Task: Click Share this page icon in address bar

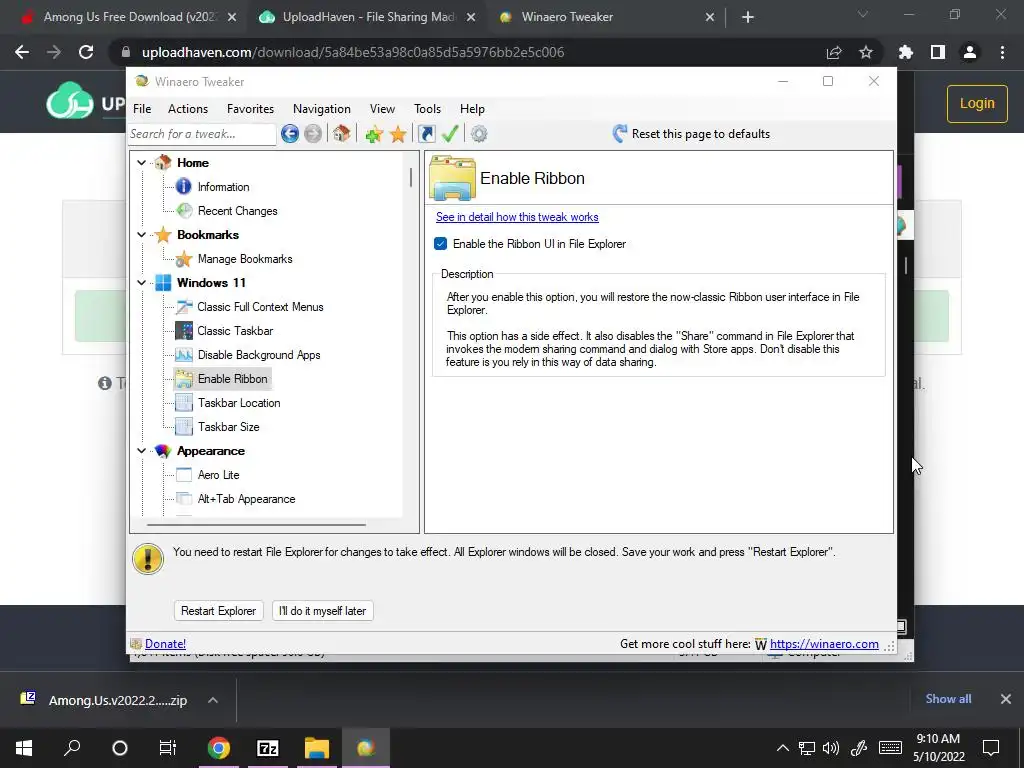Action: (x=834, y=52)
